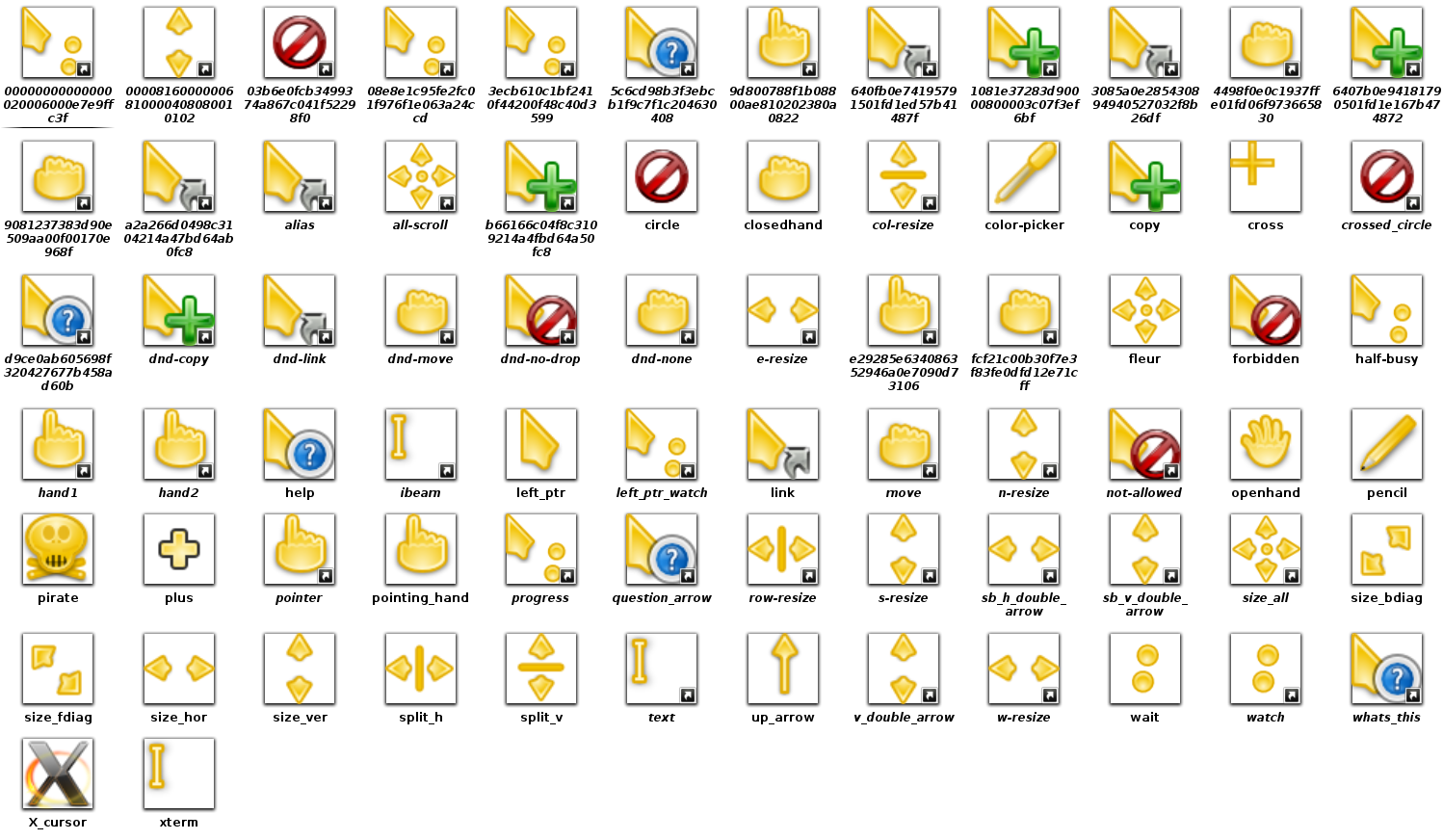Select the circle cursor icon

pos(662,176)
